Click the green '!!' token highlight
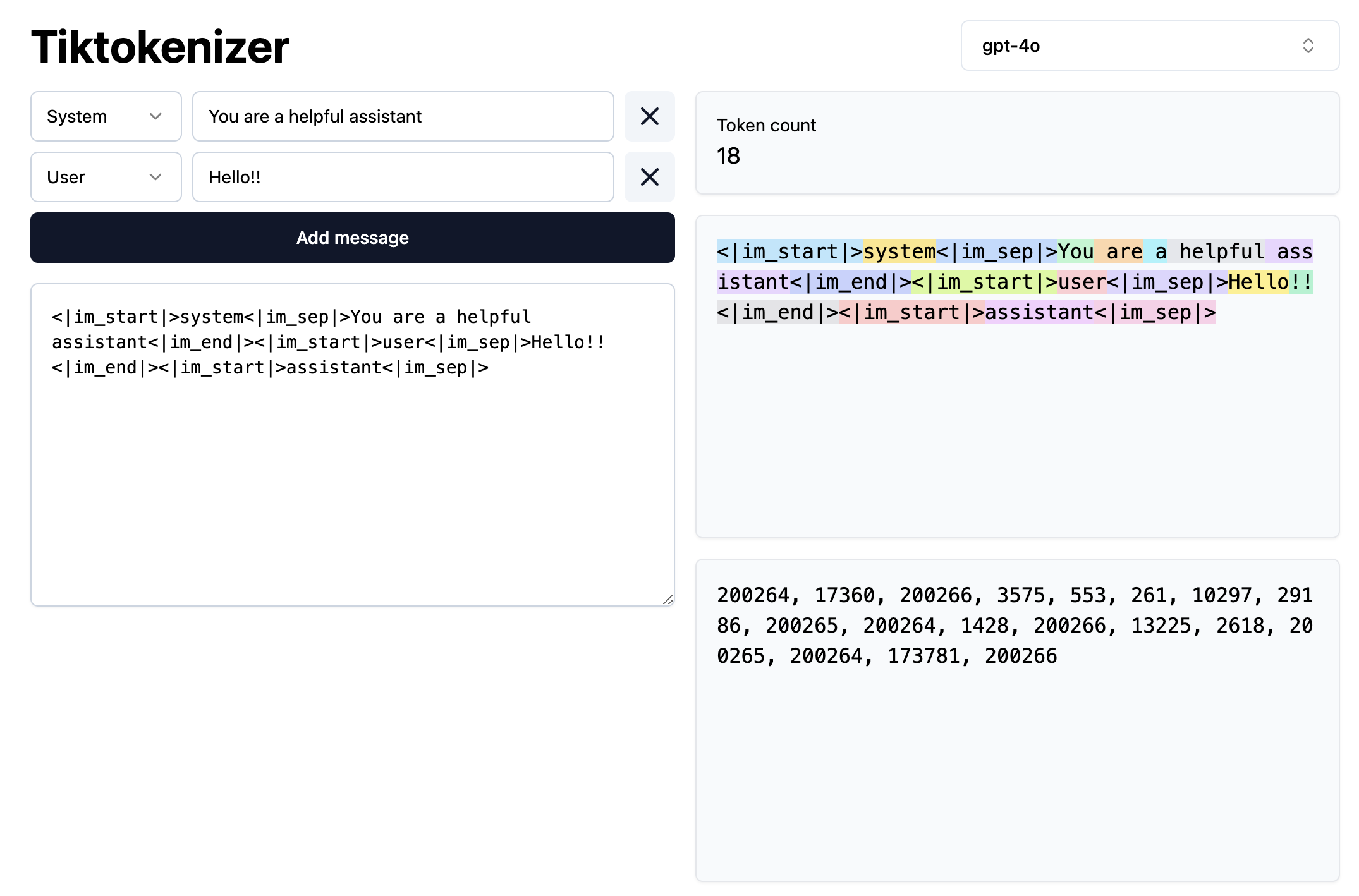This screenshot has height=896, width=1359. pos(1301,282)
